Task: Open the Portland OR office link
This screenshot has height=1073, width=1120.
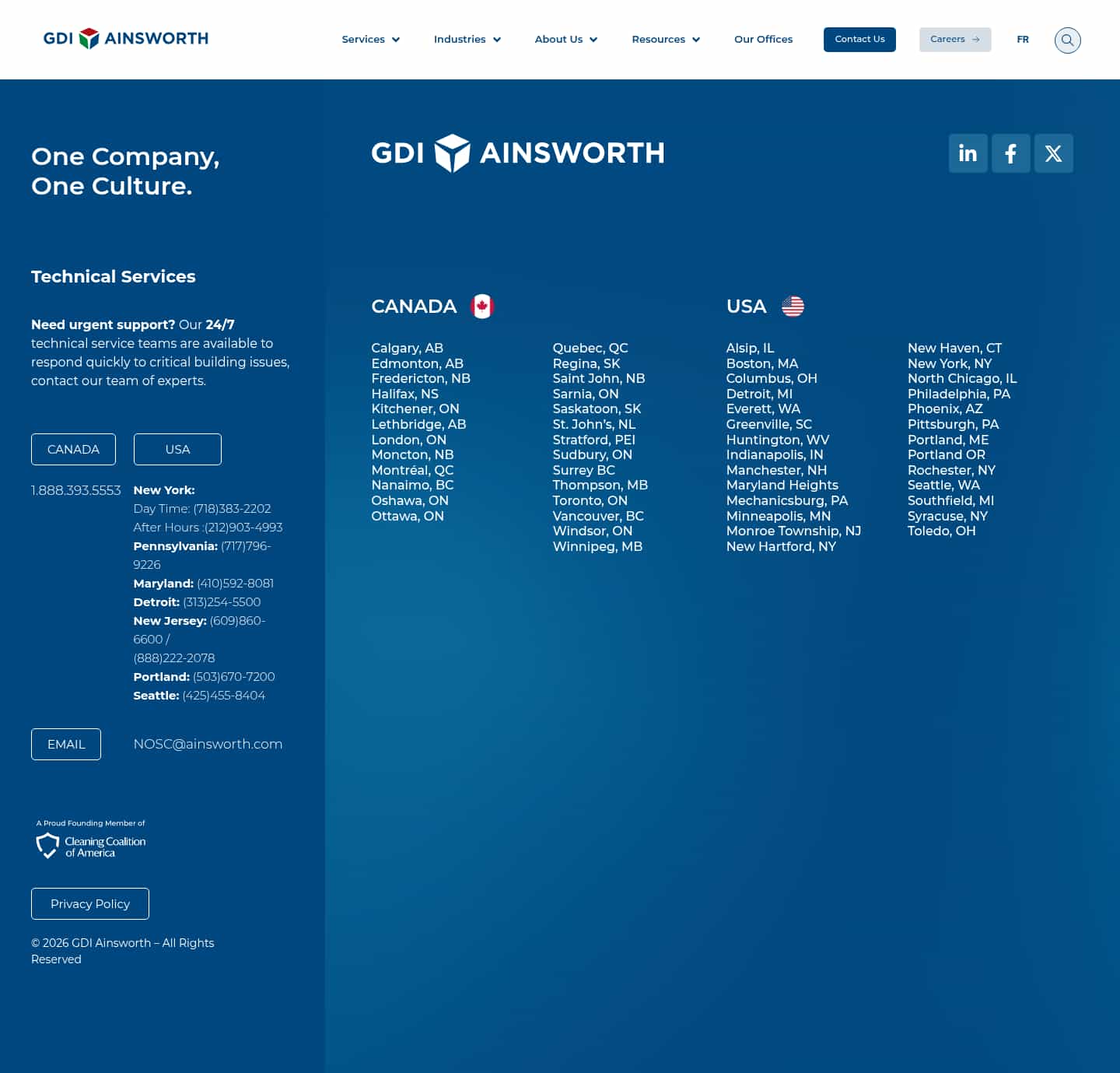Action: click(947, 454)
